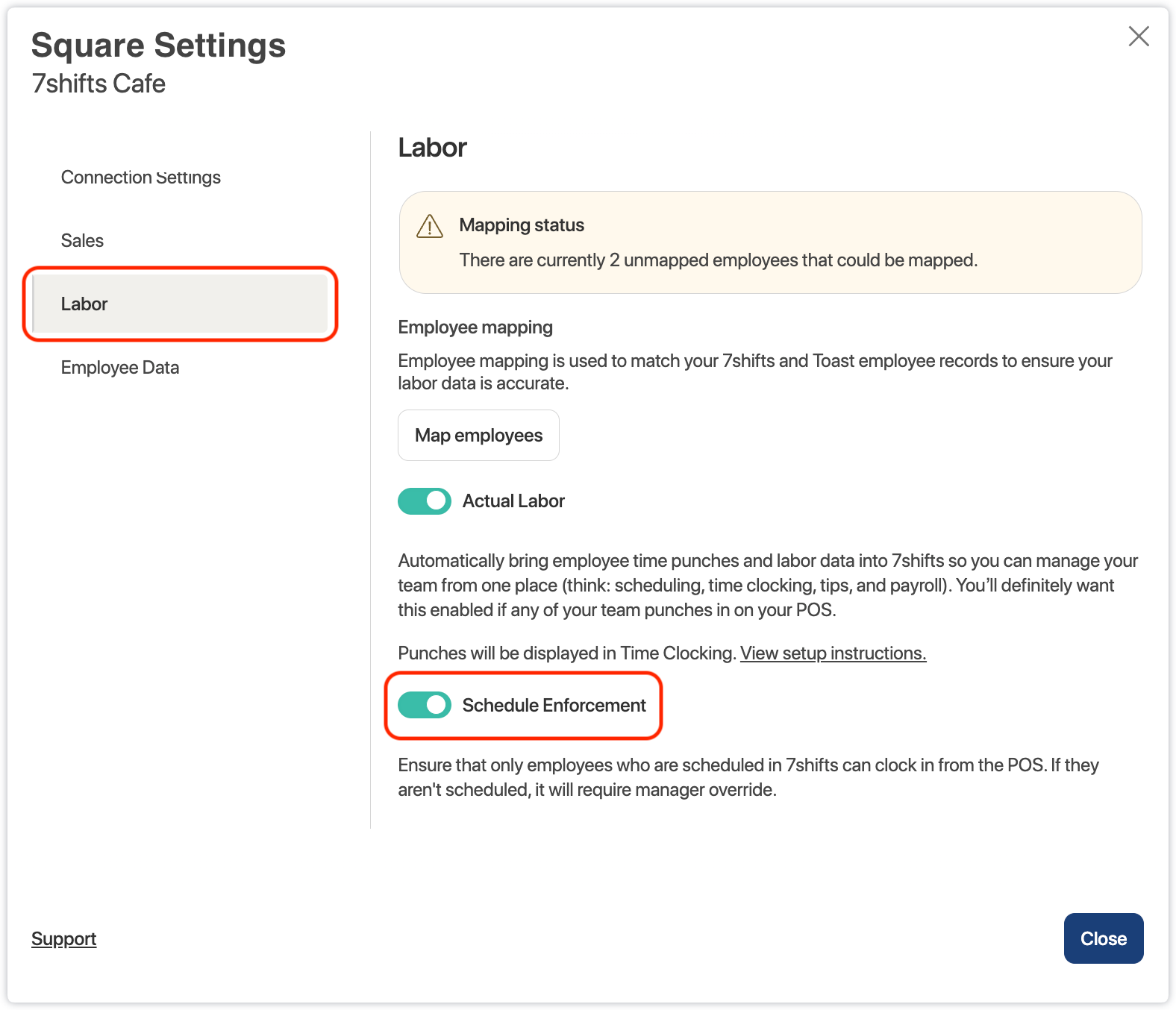Click the Labor heading in main panel
1176x1010 pixels.
(x=432, y=148)
